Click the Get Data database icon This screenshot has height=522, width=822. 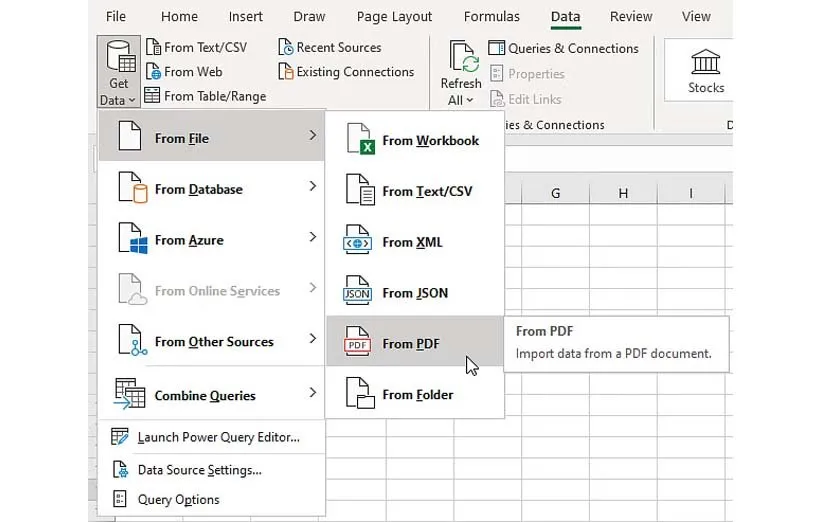pyautogui.click(x=119, y=56)
